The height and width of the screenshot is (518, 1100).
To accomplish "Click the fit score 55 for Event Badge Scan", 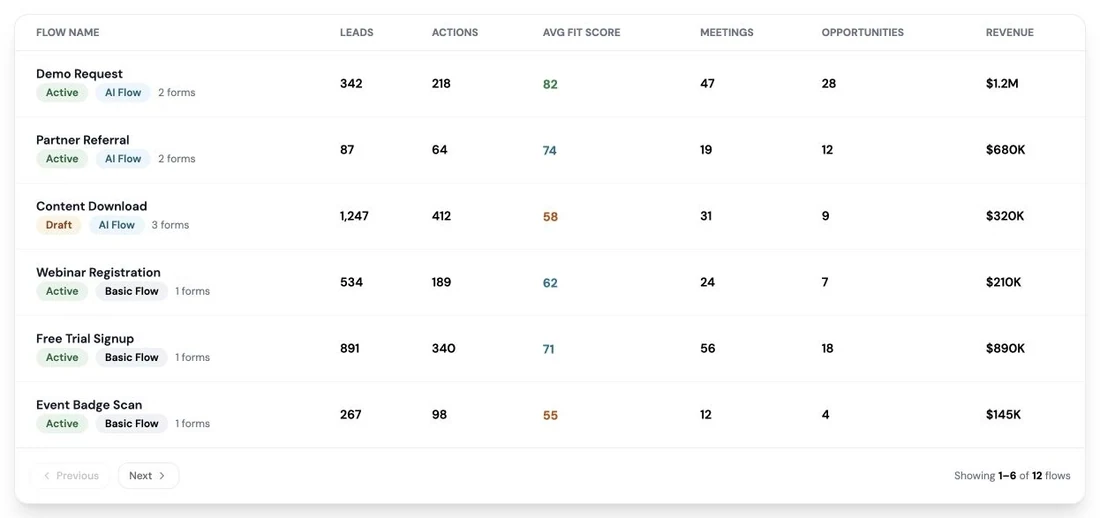I will [x=550, y=416].
